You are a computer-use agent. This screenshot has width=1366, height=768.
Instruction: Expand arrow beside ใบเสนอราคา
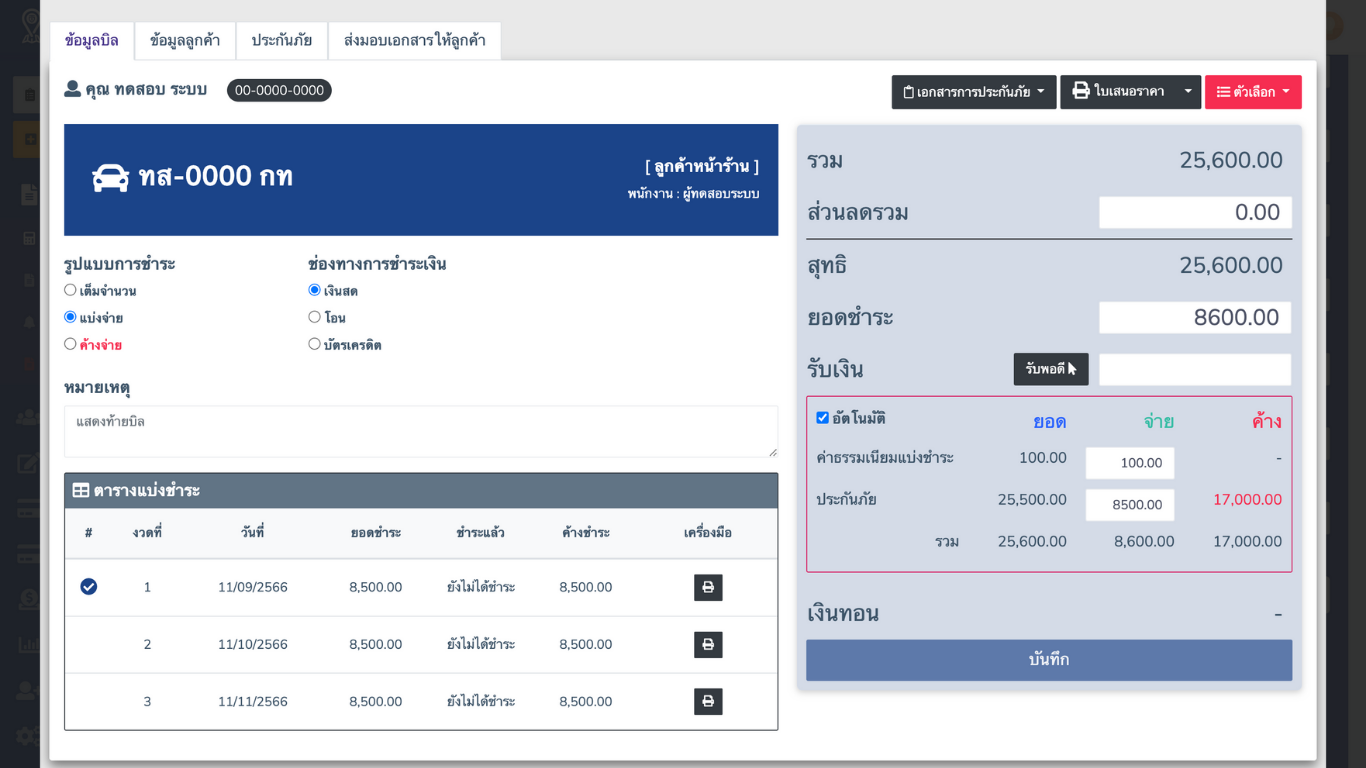click(1188, 92)
